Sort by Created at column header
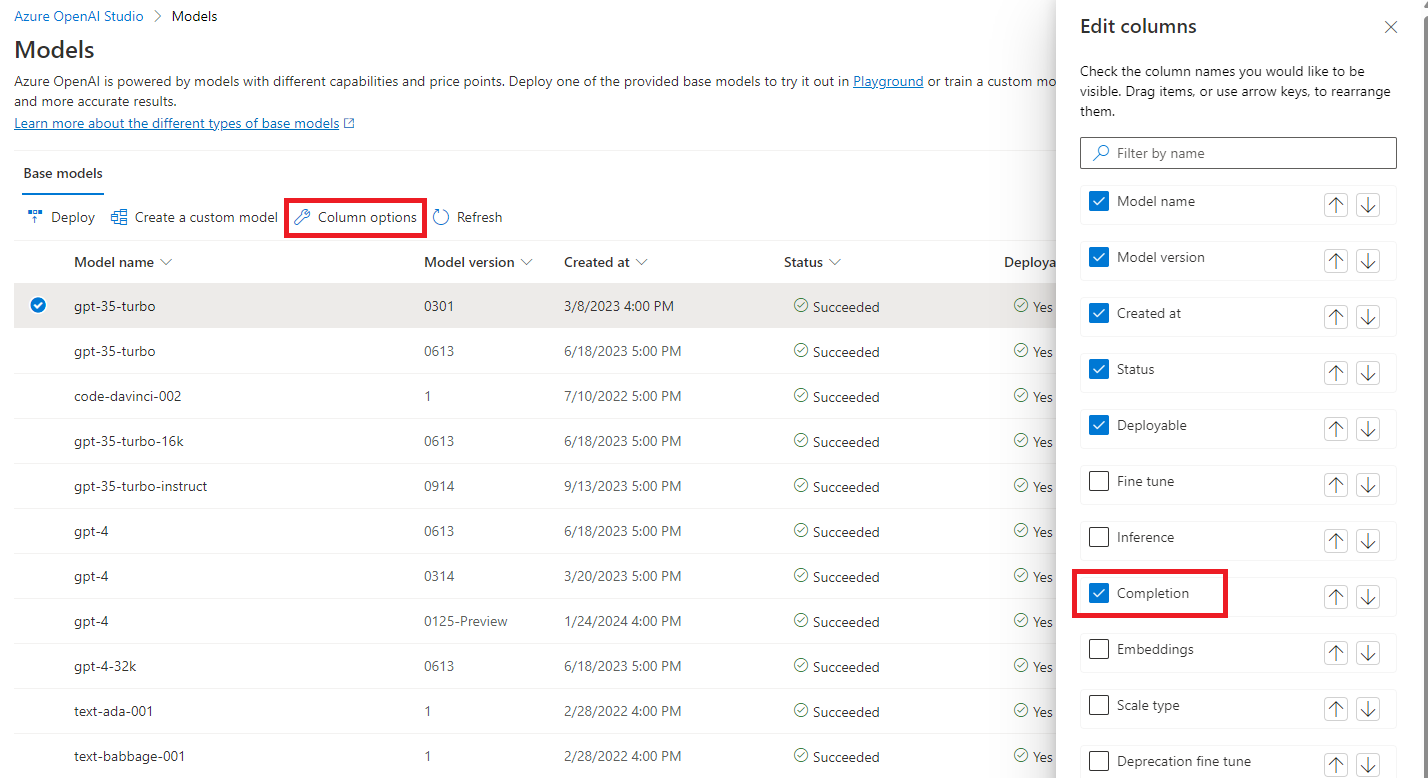This screenshot has width=1428, height=778. pyautogui.click(x=606, y=262)
